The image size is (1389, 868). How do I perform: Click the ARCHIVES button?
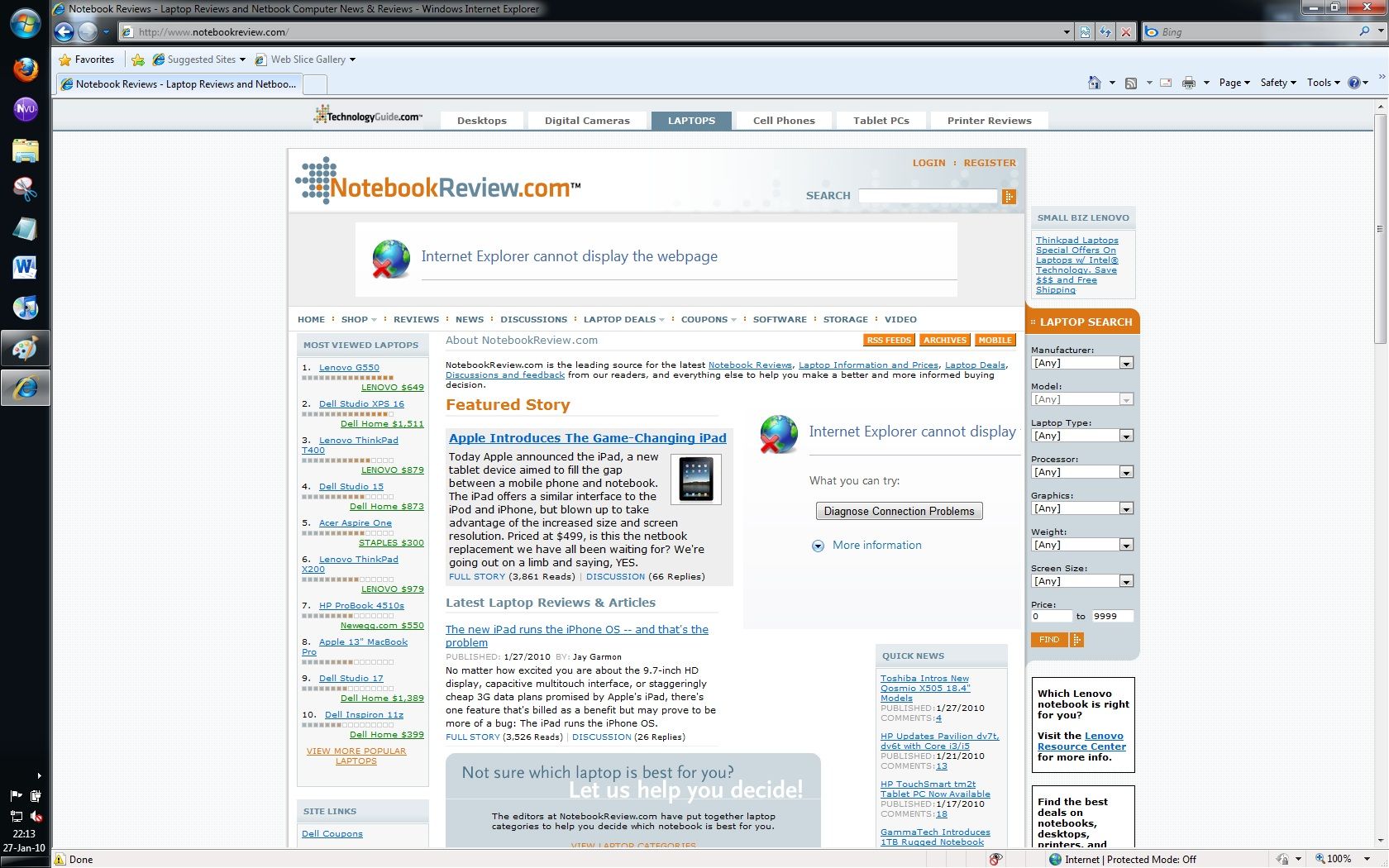(x=944, y=341)
